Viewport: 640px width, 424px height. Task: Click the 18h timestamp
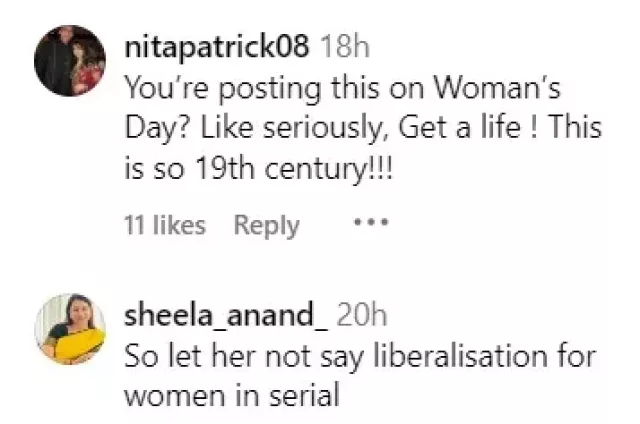pyautogui.click(x=344, y=46)
